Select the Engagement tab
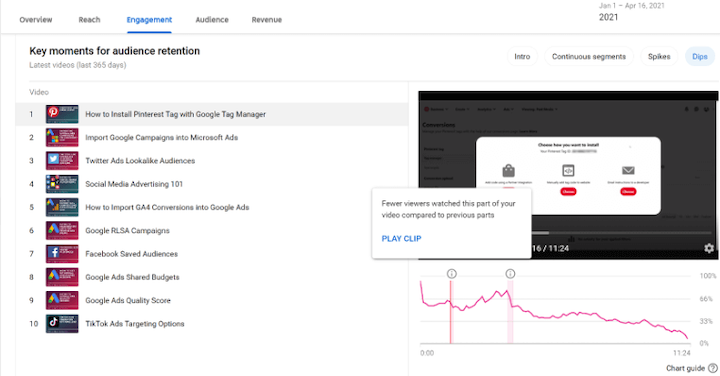 [149, 20]
